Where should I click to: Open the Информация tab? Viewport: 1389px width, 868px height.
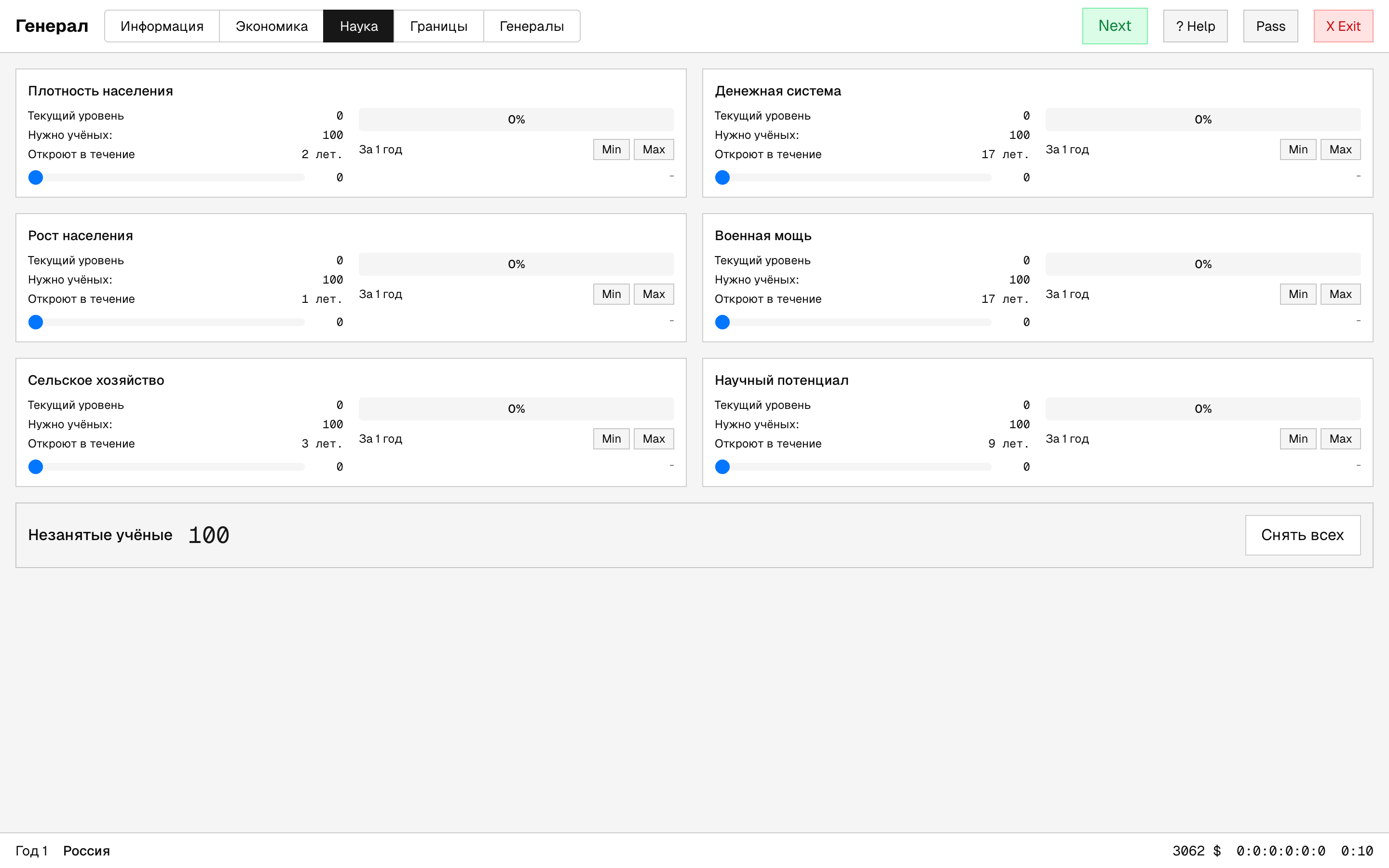pos(162,27)
